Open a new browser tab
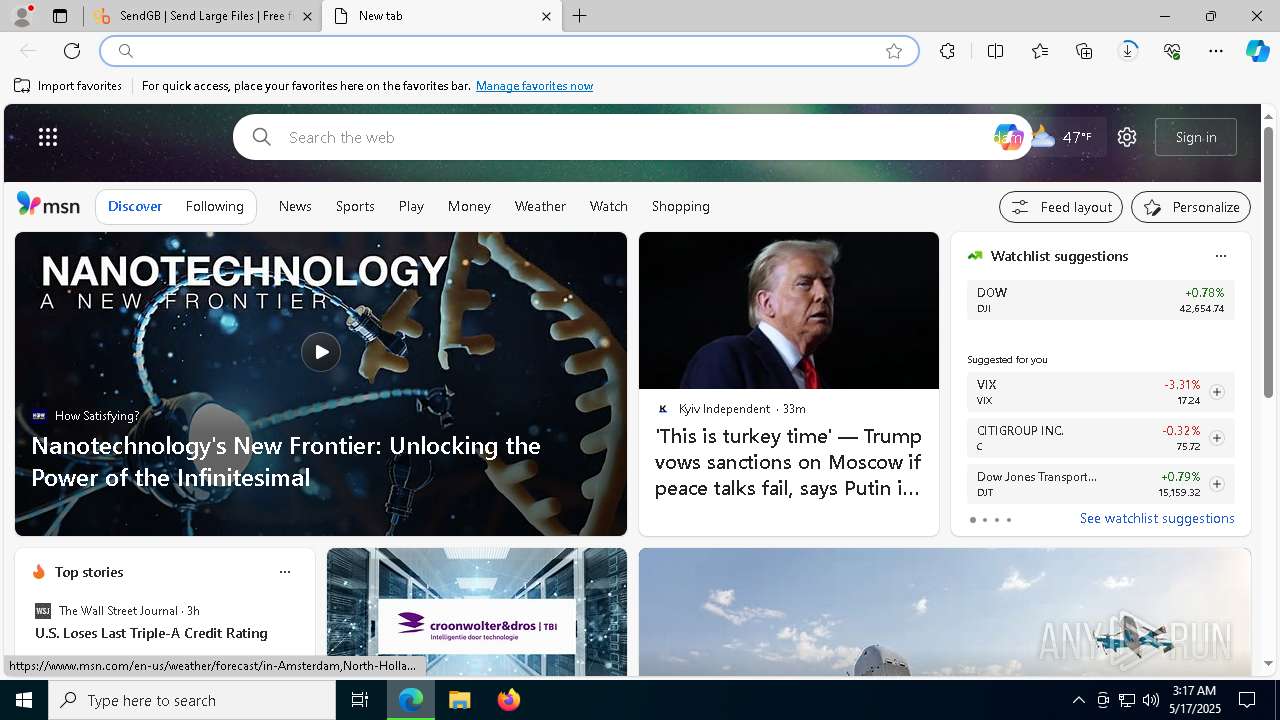 [x=580, y=16]
